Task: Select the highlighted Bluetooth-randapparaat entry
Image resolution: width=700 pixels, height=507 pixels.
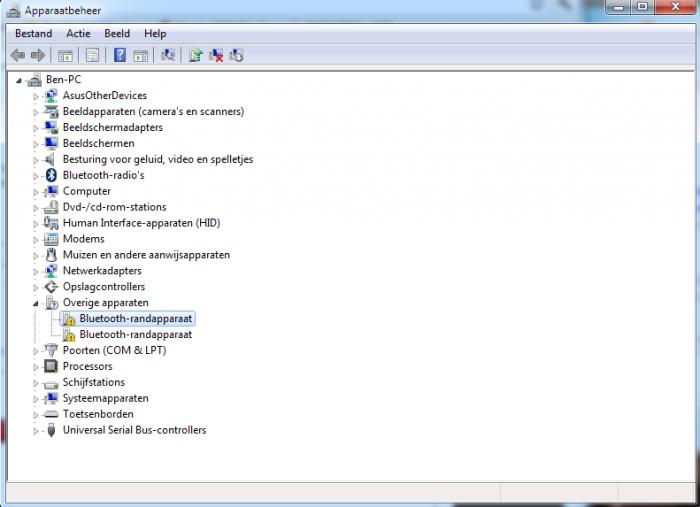Action: tap(136, 319)
